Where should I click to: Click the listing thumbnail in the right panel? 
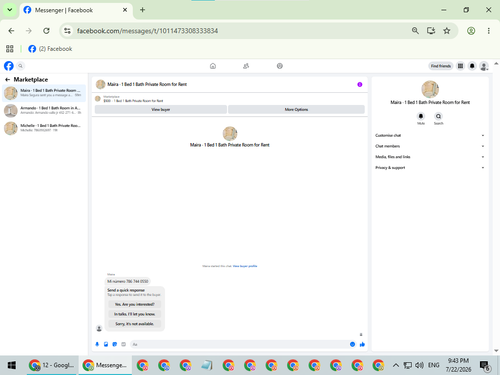(430, 89)
